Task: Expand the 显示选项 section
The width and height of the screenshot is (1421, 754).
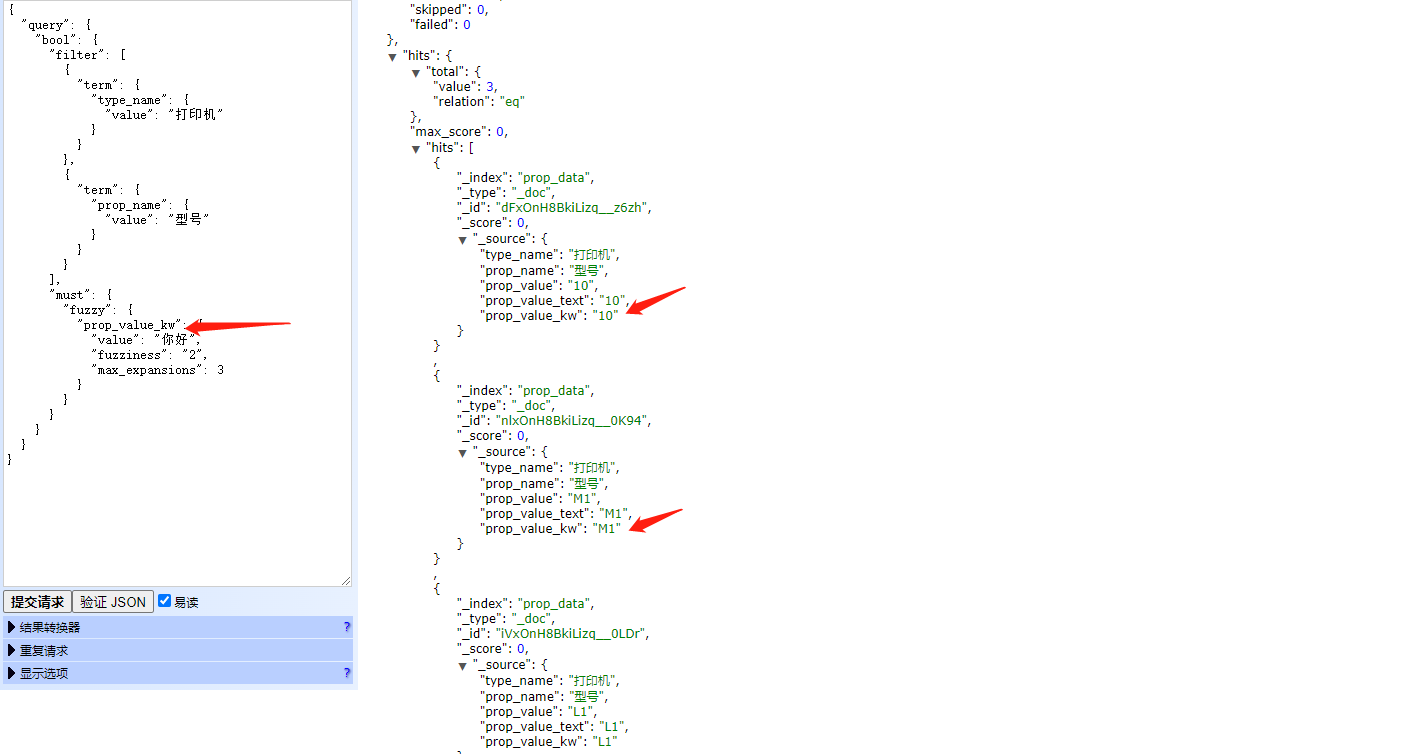Action: point(178,673)
